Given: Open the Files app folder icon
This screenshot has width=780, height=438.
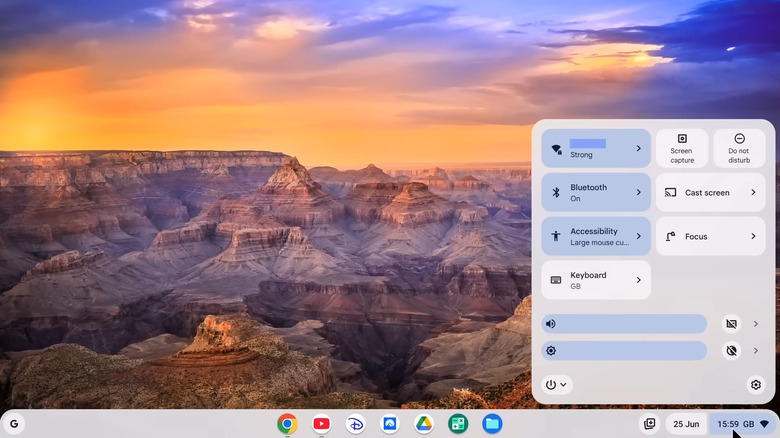Looking at the screenshot, I should pos(492,424).
